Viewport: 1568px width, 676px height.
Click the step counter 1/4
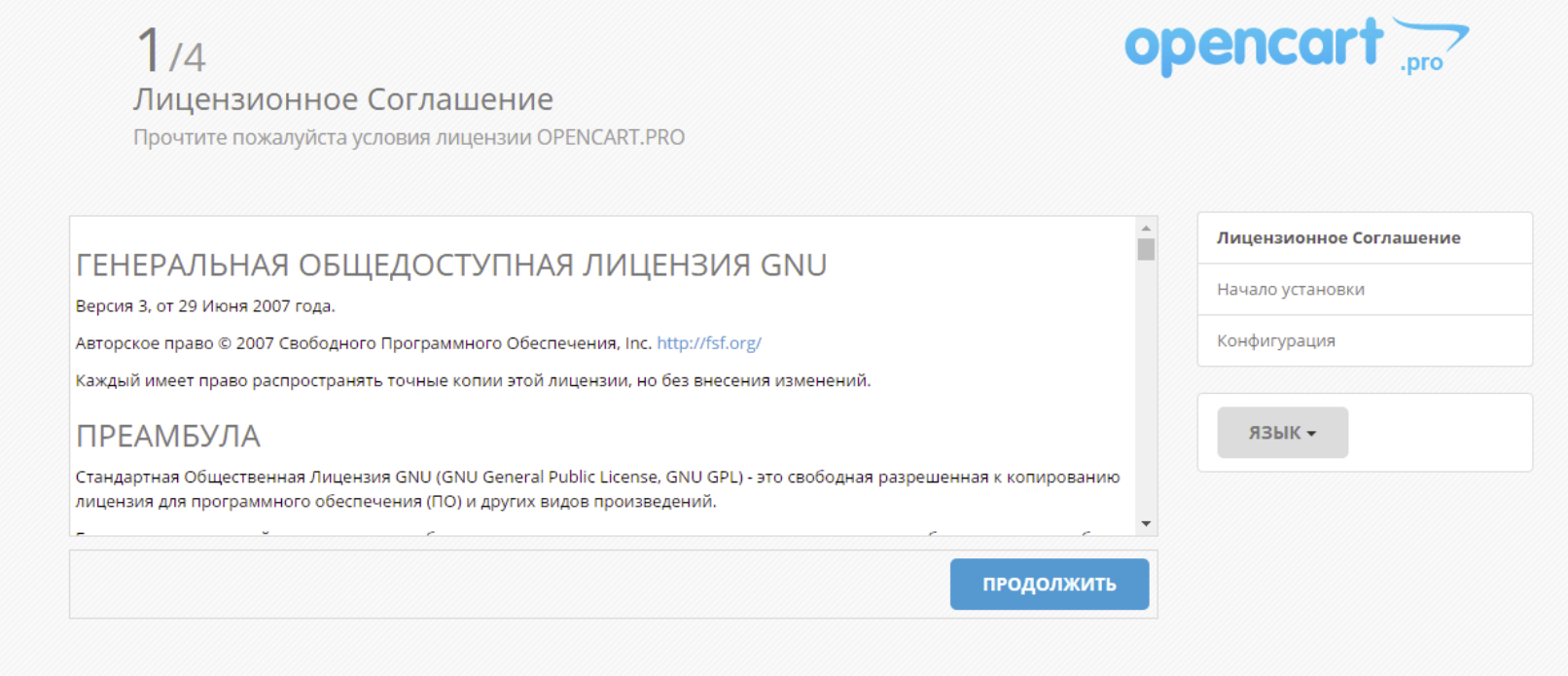pos(171,51)
